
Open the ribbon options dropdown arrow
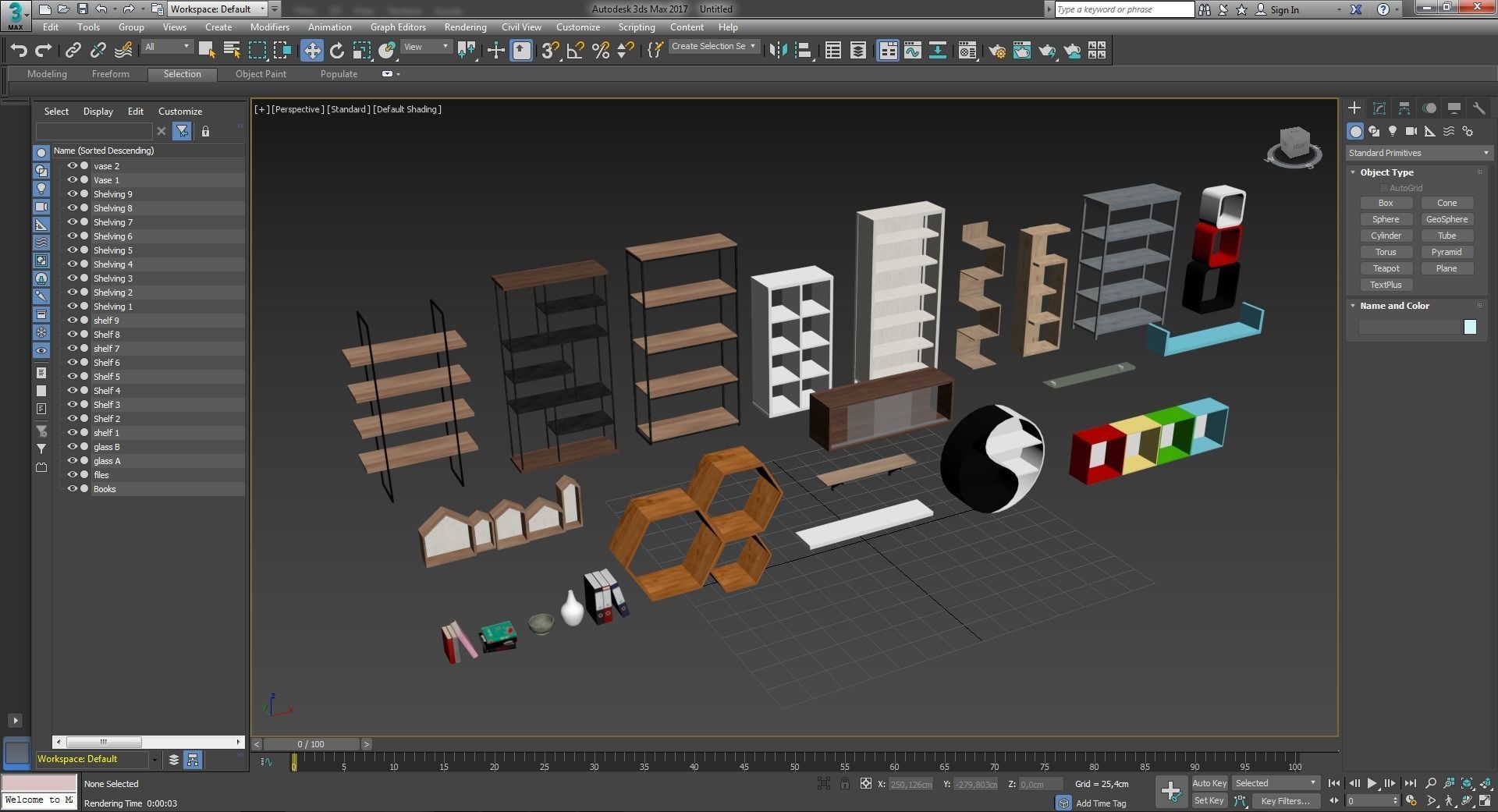(399, 74)
